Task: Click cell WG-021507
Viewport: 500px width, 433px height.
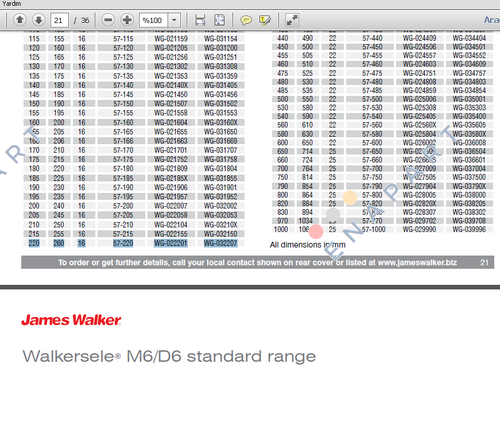Action: 171,104
